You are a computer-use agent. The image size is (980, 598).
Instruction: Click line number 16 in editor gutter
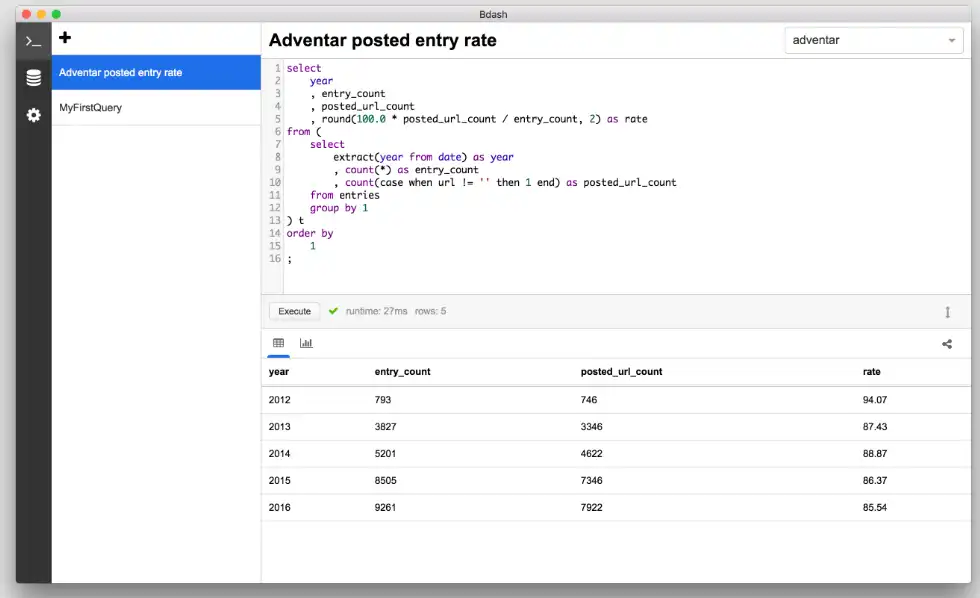pyautogui.click(x=275, y=259)
